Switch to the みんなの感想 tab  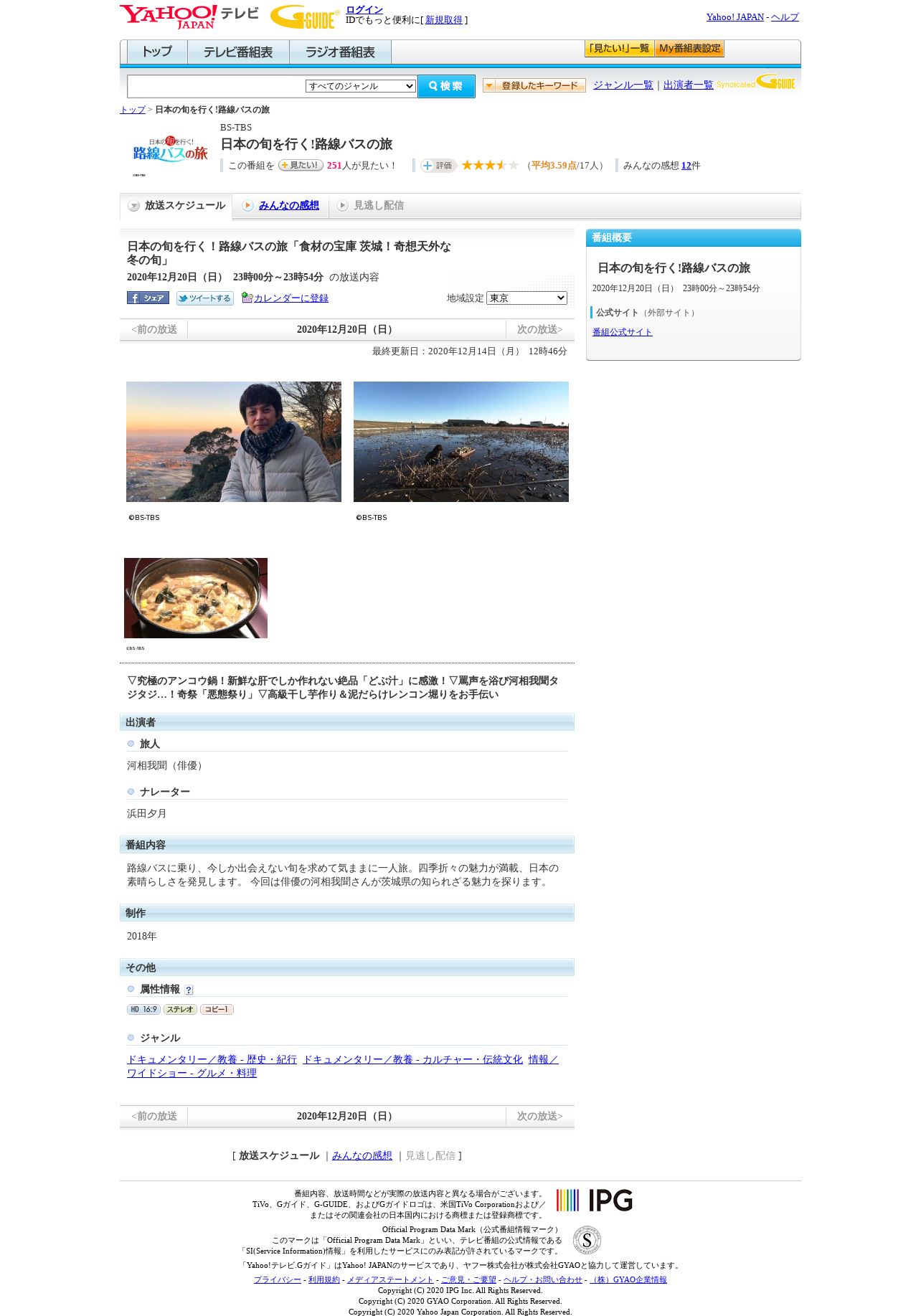(x=289, y=205)
